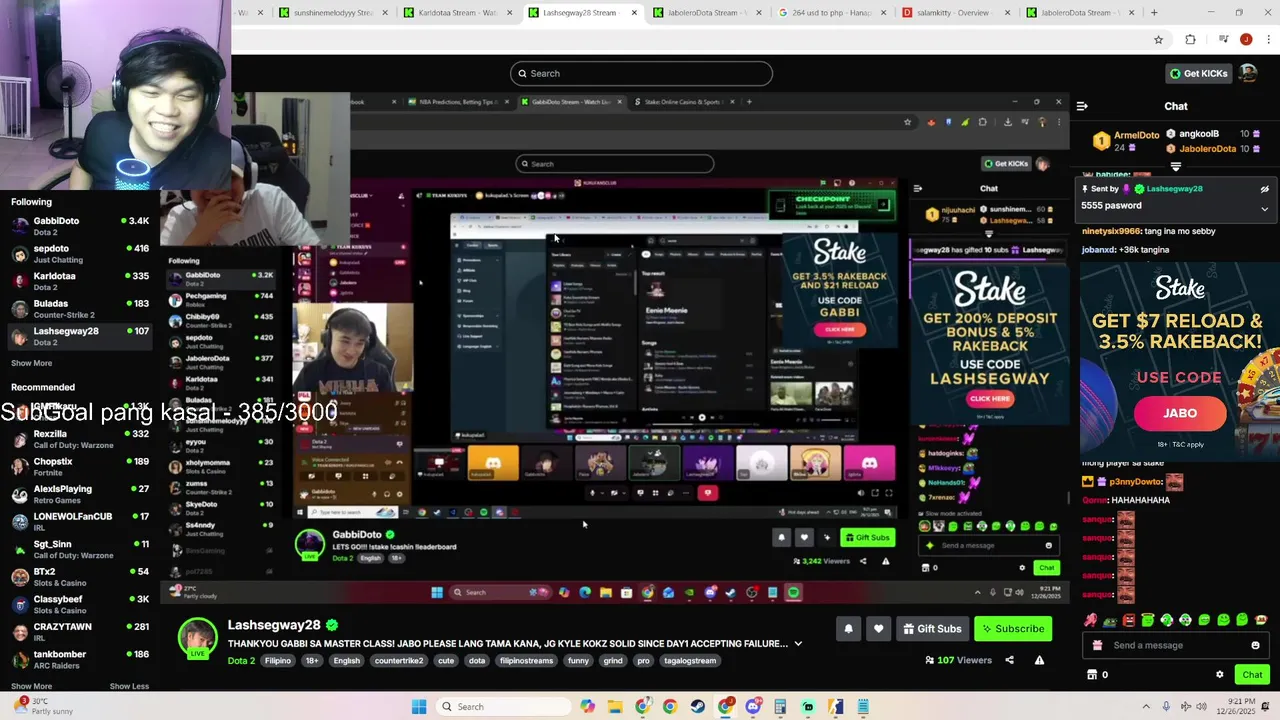Open GabbiDoto in Following list

(79, 226)
